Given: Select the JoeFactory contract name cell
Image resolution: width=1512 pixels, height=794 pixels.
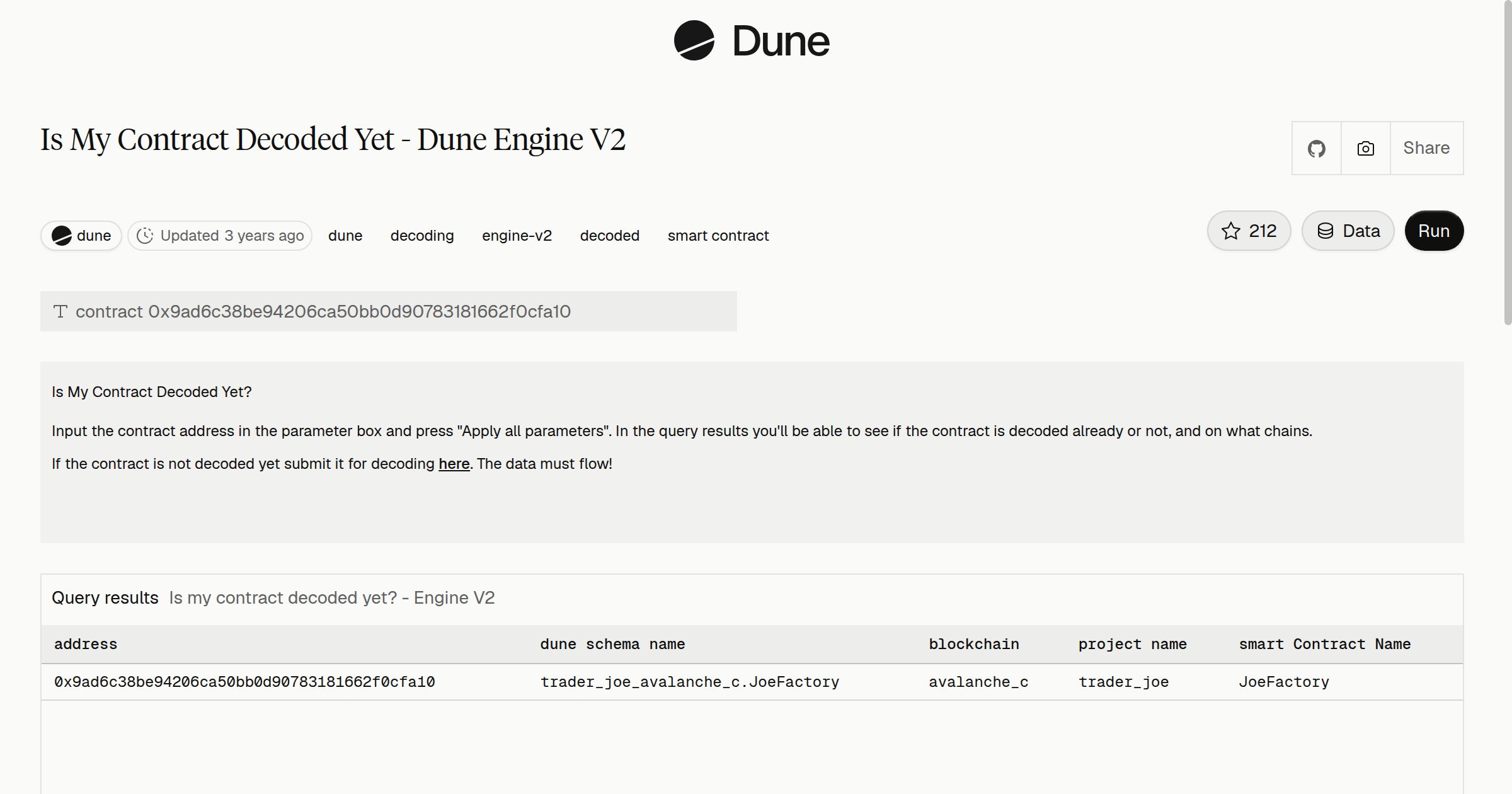Looking at the screenshot, I should point(1284,682).
